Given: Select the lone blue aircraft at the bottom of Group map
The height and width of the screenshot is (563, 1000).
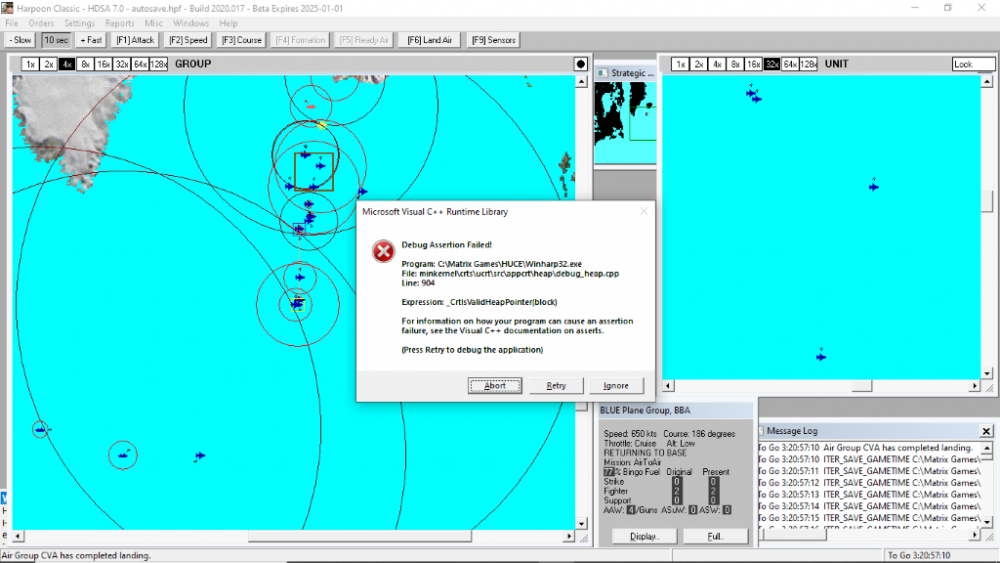Looking at the screenshot, I should (200, 456).
